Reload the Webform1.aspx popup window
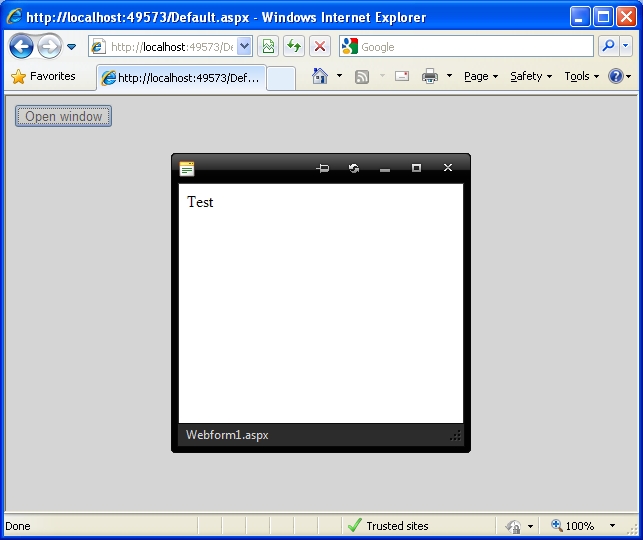 click(x=354, y=168)
